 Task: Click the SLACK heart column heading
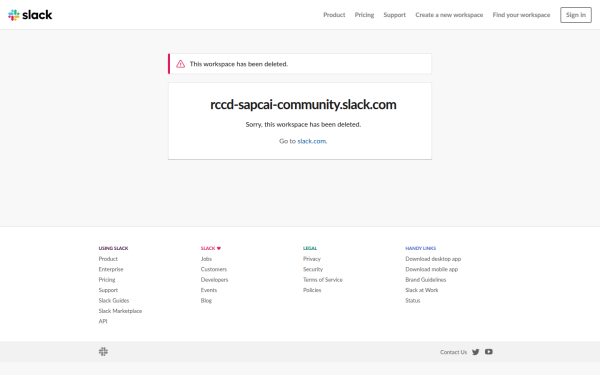tap(211, 248)
